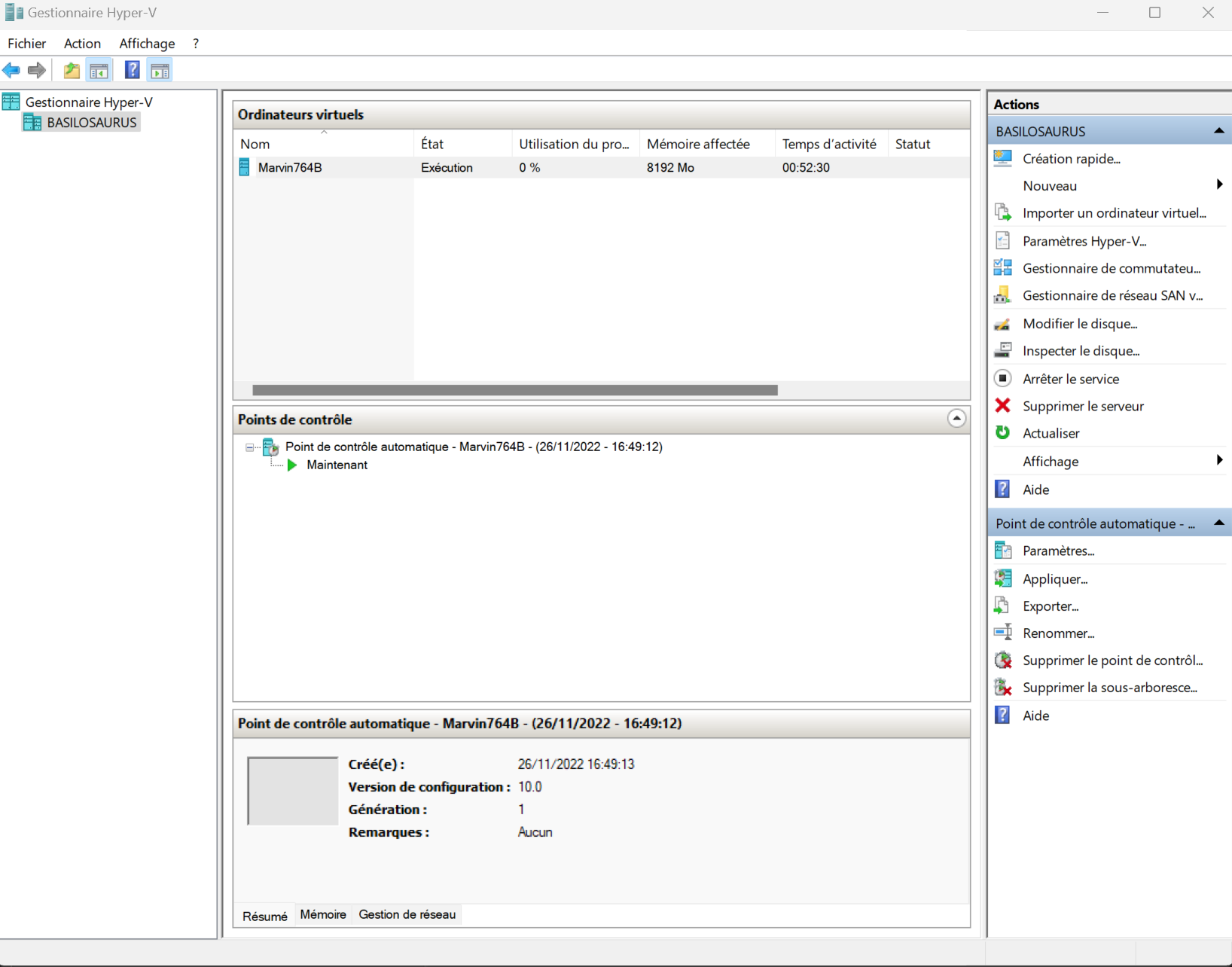Collapse the automatic checkpoint tree node
Screen dimensions: 1232x967
click(x=250, y=447)
